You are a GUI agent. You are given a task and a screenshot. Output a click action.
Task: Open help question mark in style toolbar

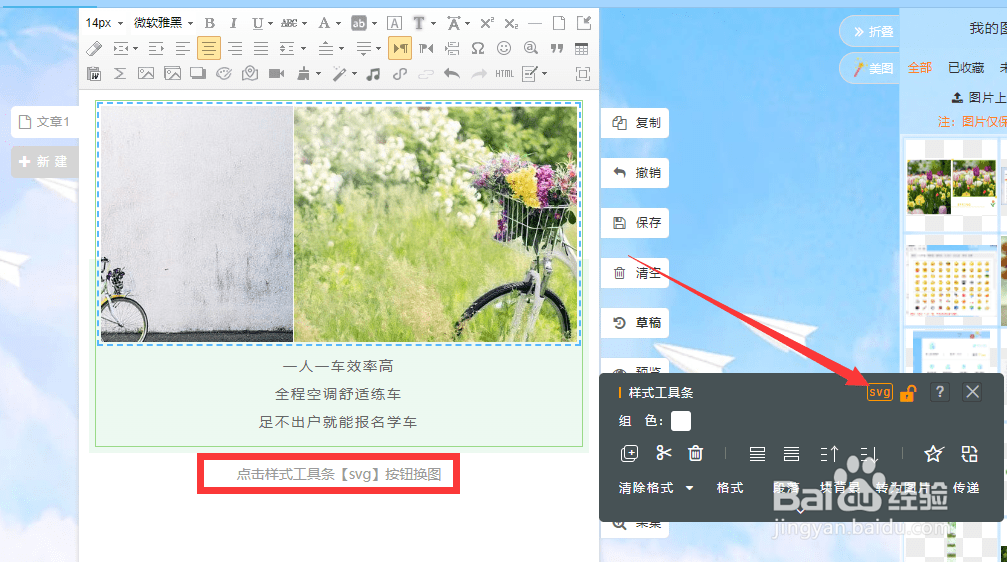(x=940, y=392)
